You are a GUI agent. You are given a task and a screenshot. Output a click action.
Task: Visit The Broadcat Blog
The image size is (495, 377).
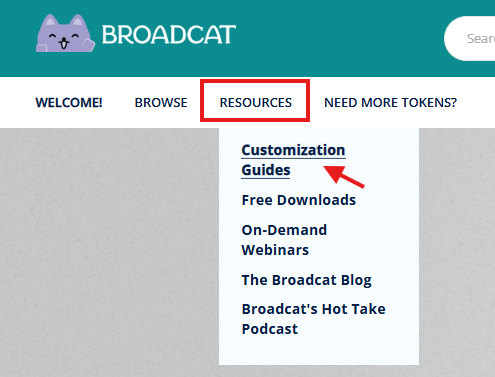pos(306,280)
